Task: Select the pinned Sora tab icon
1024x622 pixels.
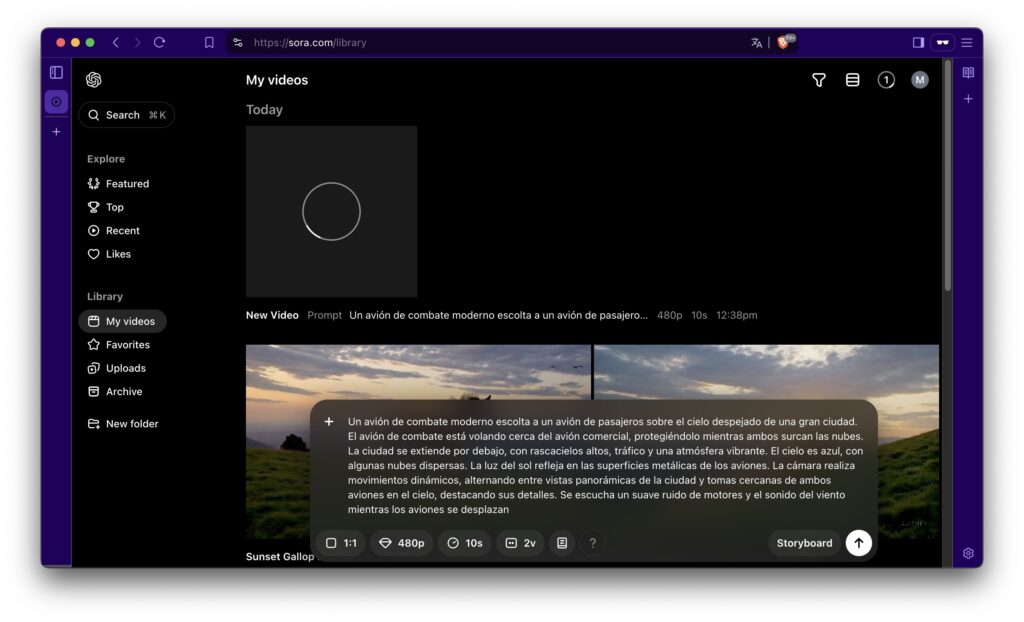Action: tap(56, 102)
